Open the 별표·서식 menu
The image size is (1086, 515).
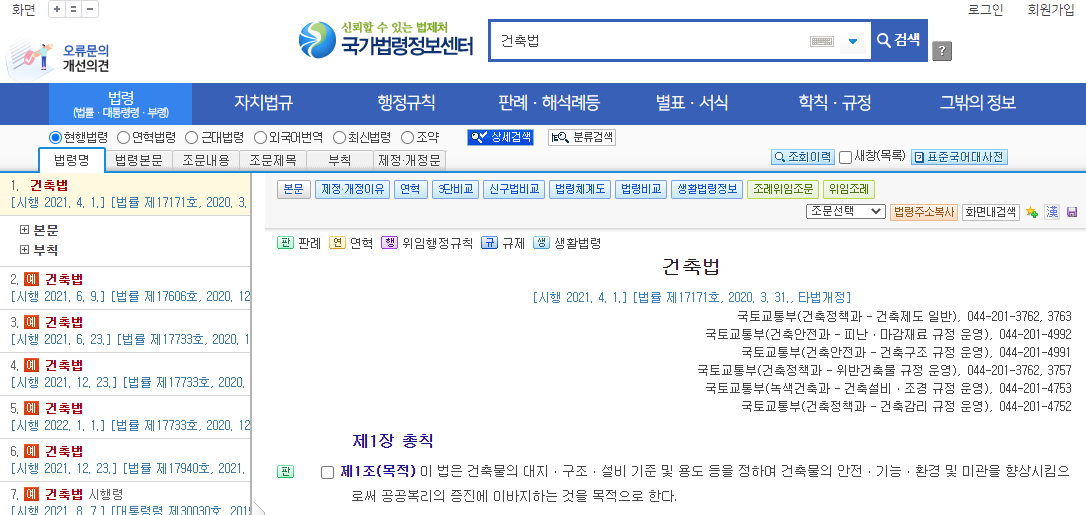click(692, 103)
